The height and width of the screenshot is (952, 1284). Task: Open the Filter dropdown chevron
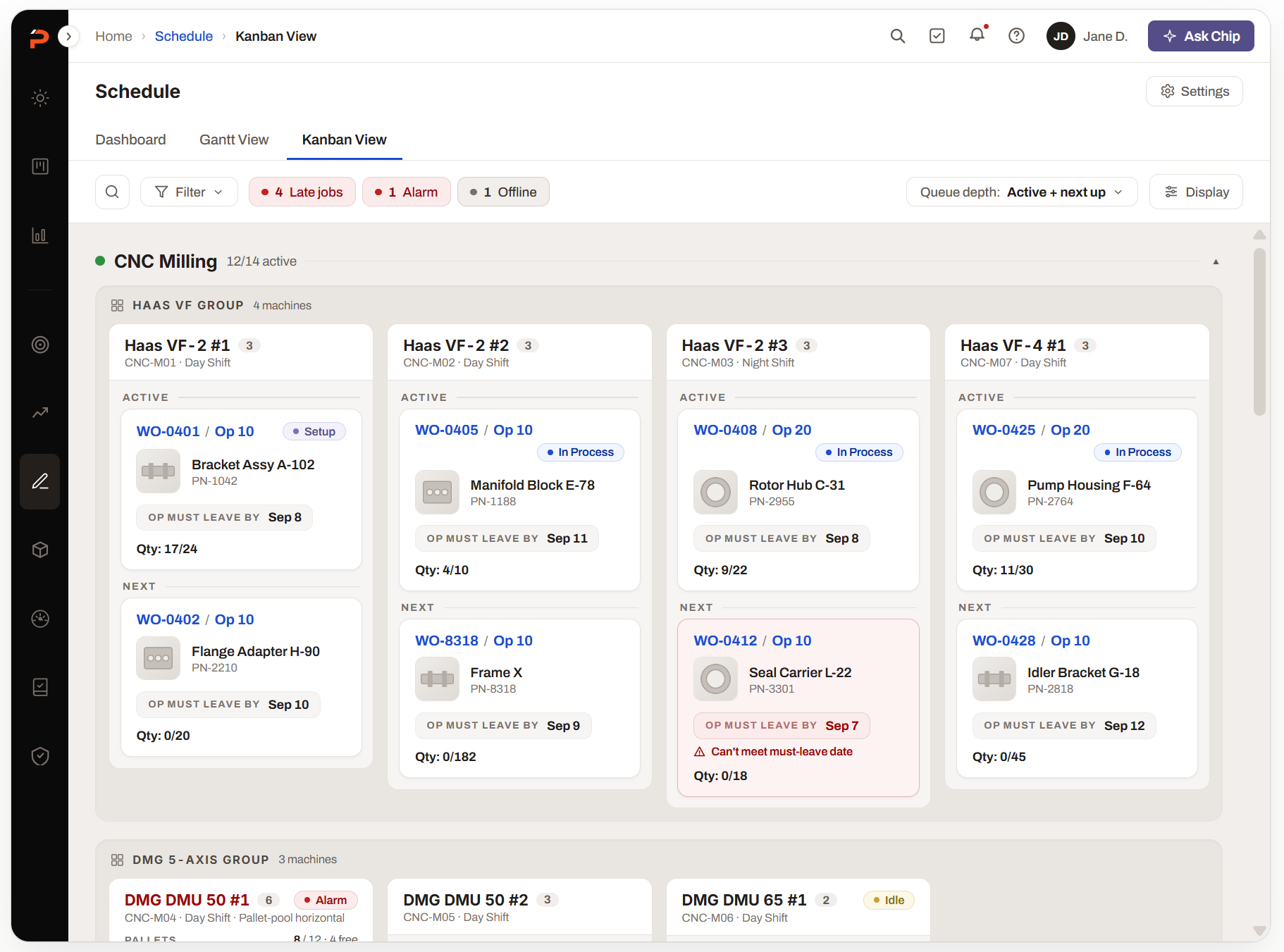pyautogui.click(x=218, y=192)
